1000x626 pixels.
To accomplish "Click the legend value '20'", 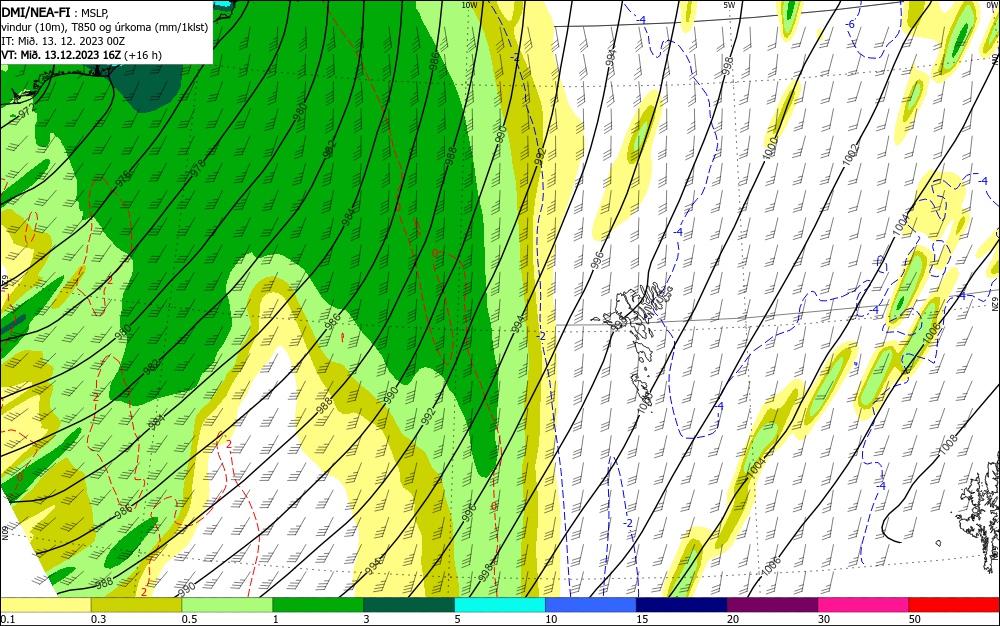I will [x=733, y=620].
